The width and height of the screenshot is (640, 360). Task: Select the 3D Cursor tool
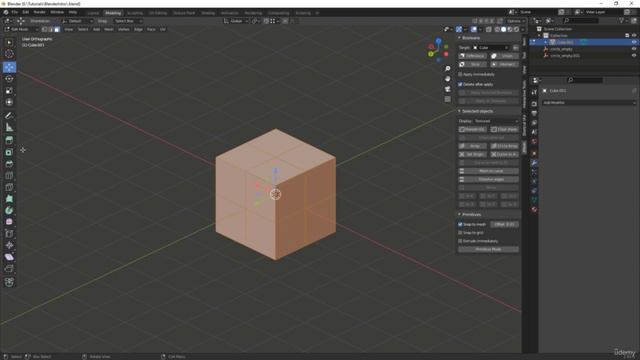(9, 54)
